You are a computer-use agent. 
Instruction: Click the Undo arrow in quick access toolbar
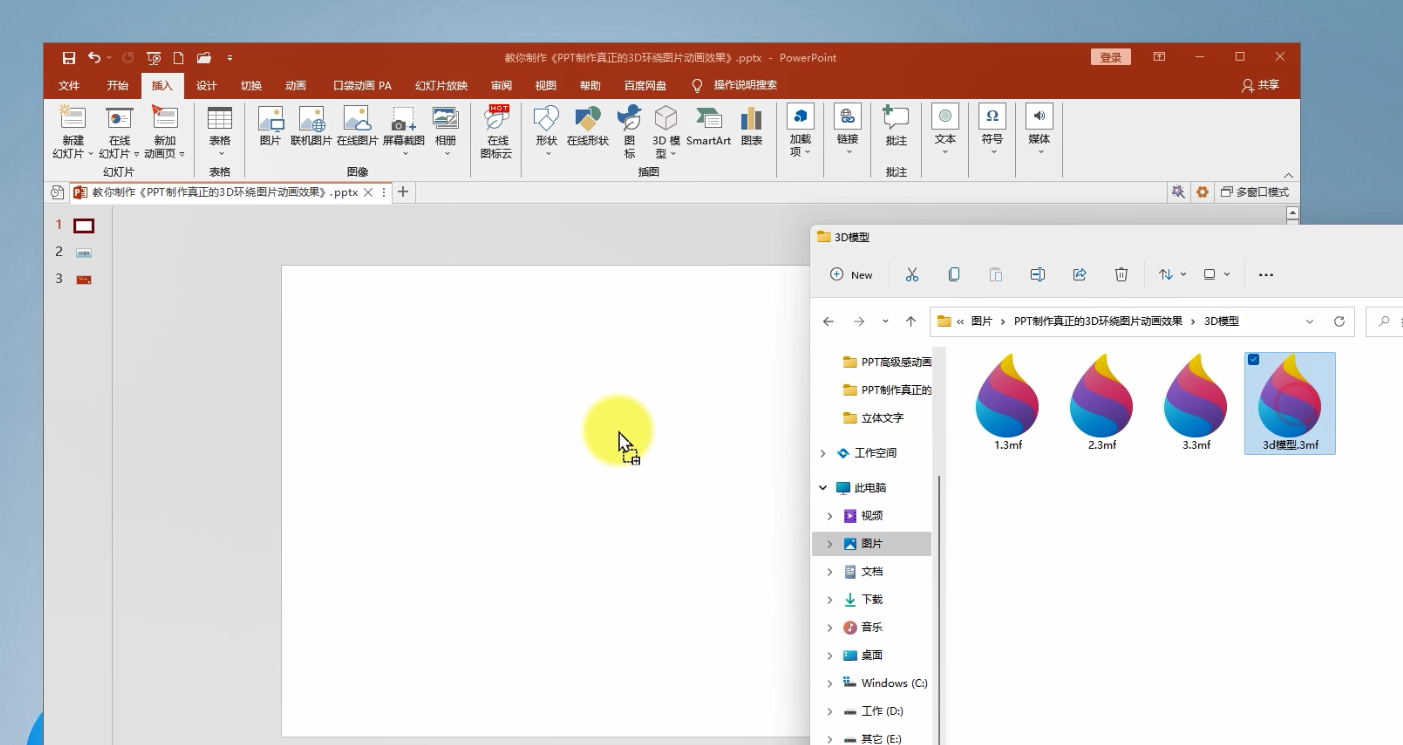pos(94,58)
